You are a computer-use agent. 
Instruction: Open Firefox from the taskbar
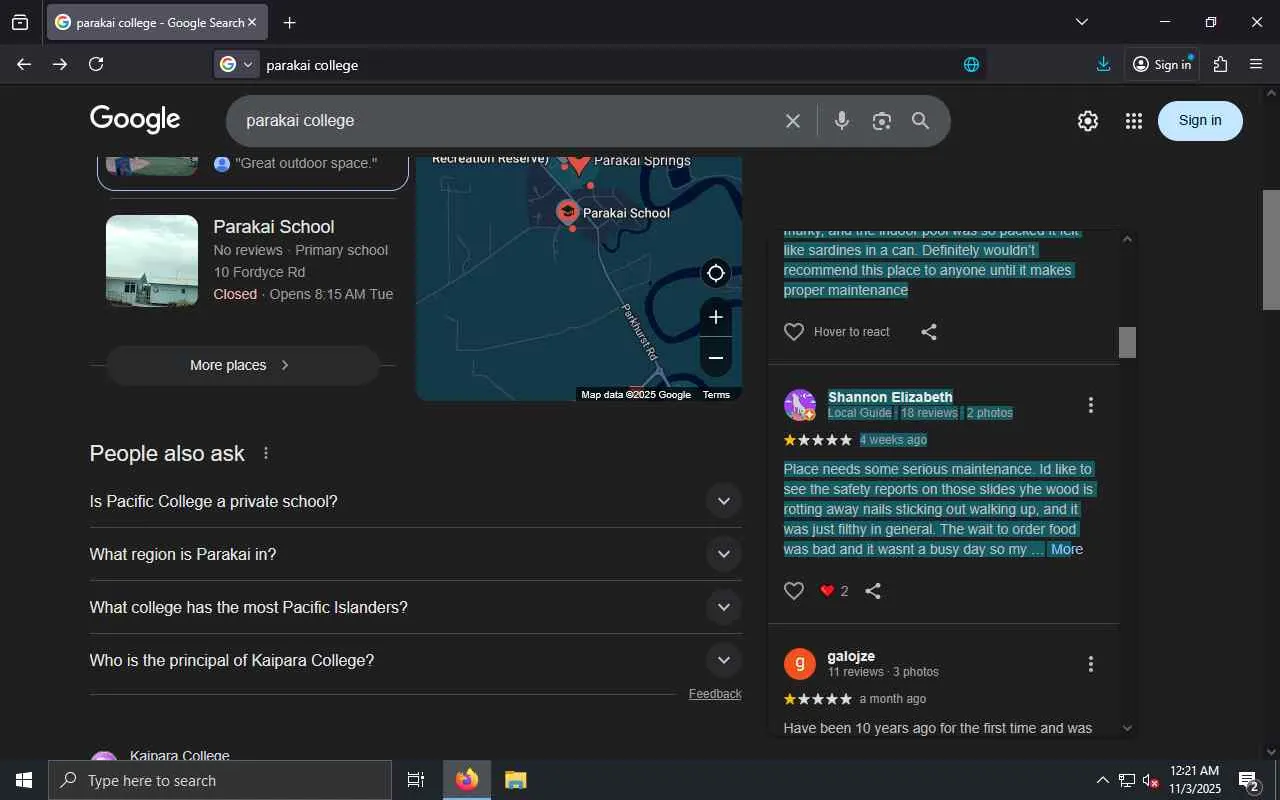pyautogui.click(x=467, y=780)
